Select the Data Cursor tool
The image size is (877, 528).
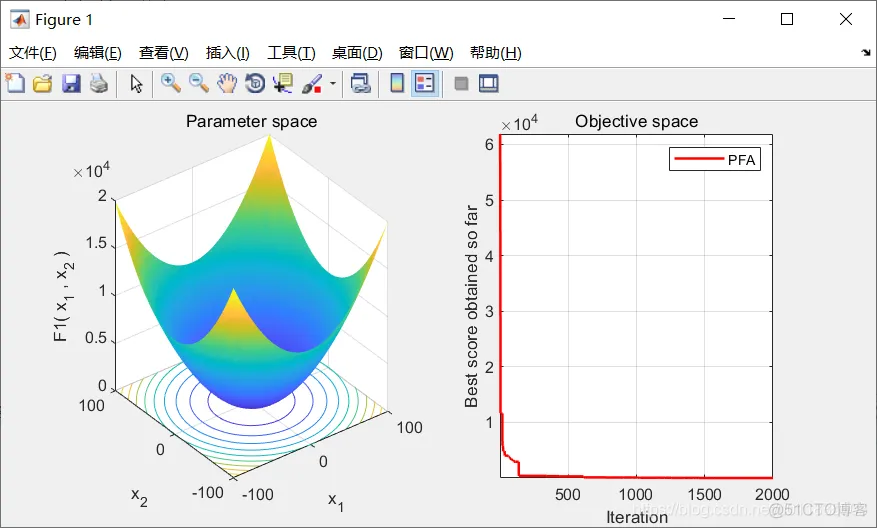click(x=283, y=83)
